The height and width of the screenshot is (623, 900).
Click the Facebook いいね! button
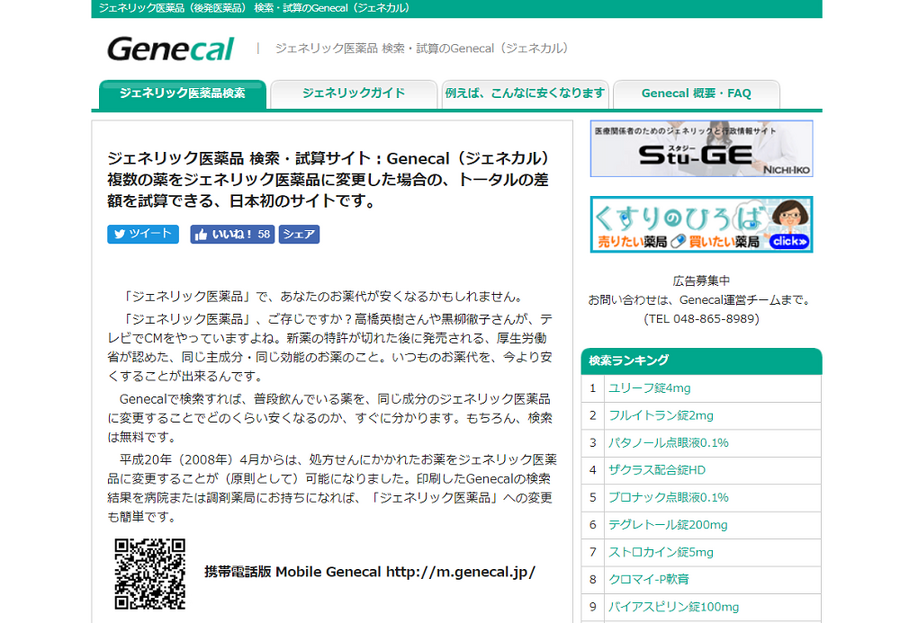232,234
